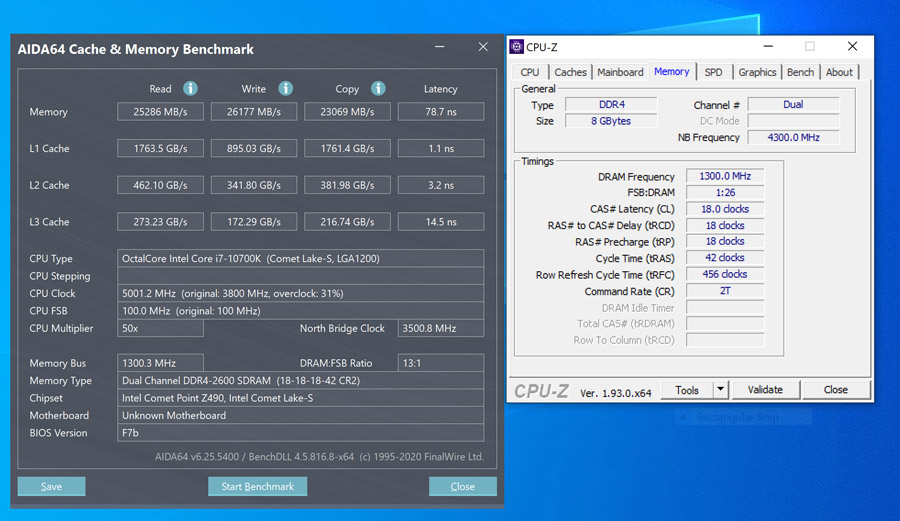Click L3 Cache Latency value 14.5 ns
Viewport: 900px width, 521px height.
click(441, 222)
